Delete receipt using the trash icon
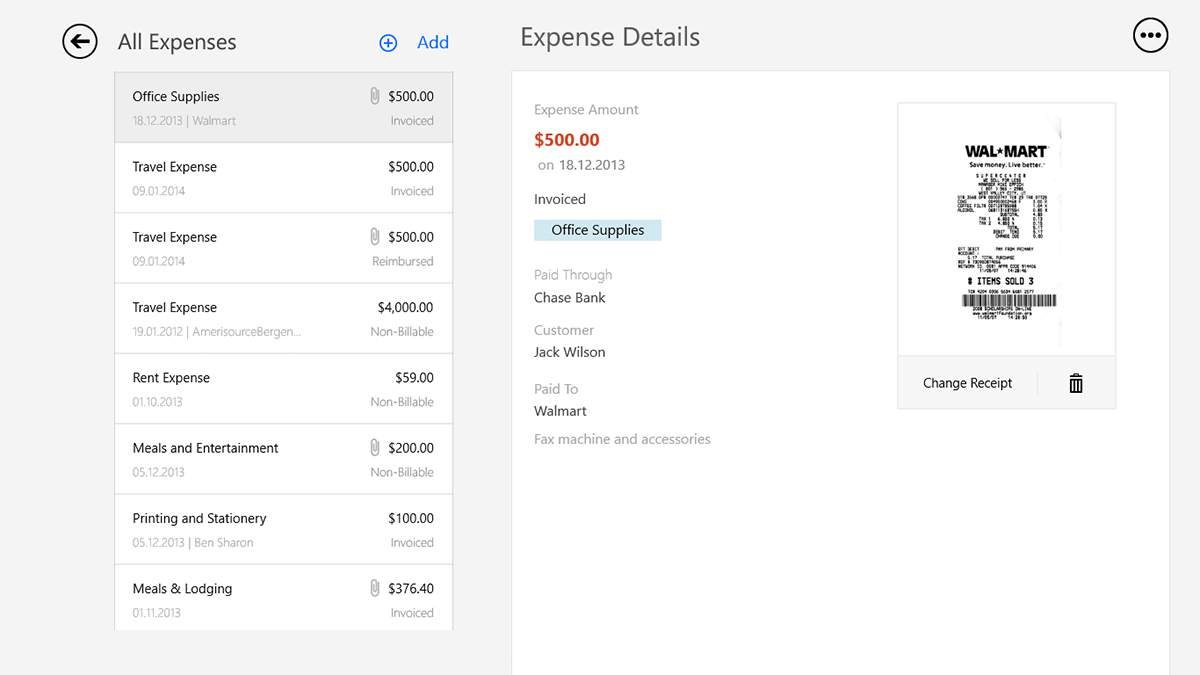Image resolution: width=1200 pixels, height=675 pixels. coord(1076,383)
